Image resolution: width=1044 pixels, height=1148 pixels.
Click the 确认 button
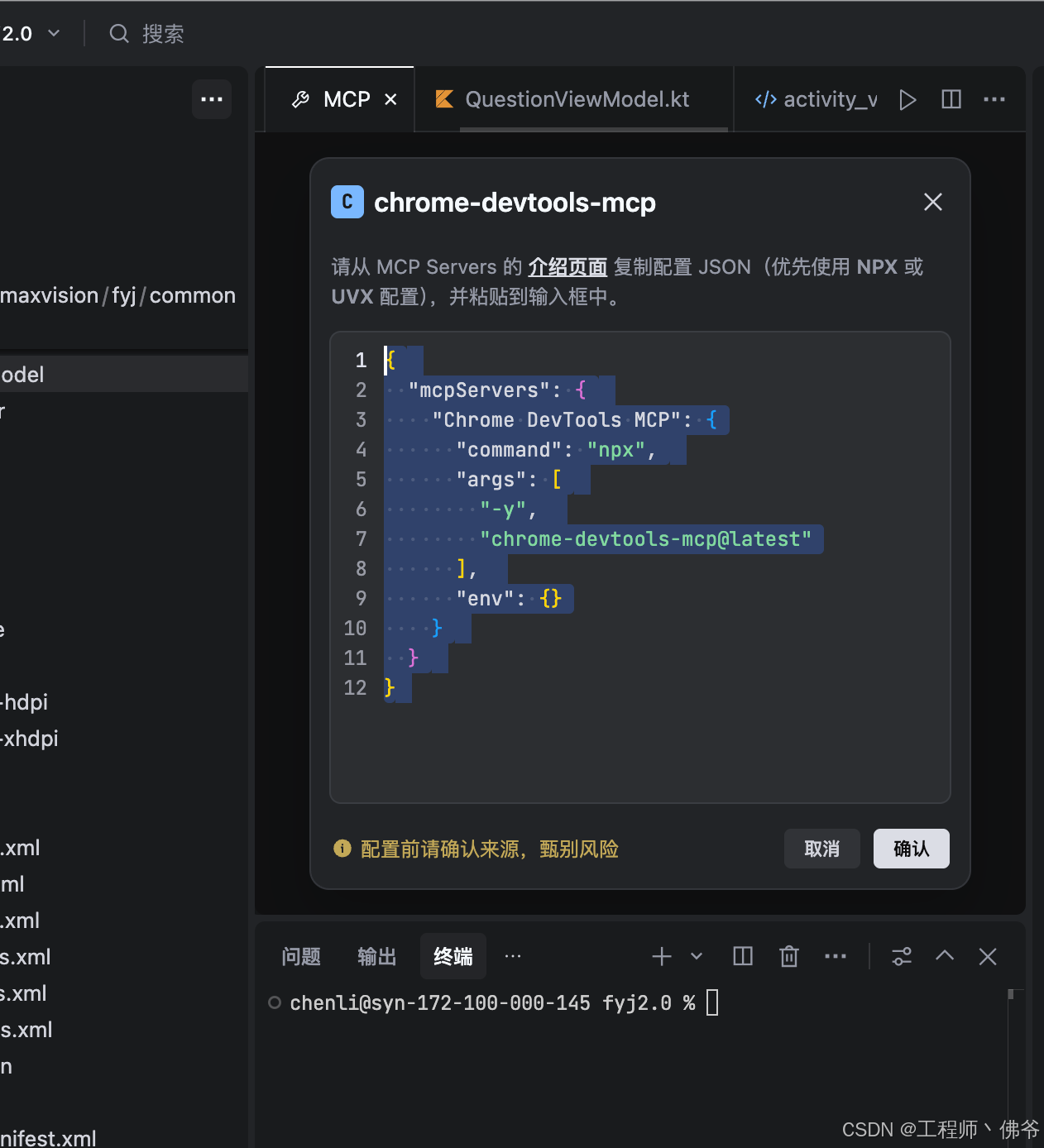tap(912, 849)
